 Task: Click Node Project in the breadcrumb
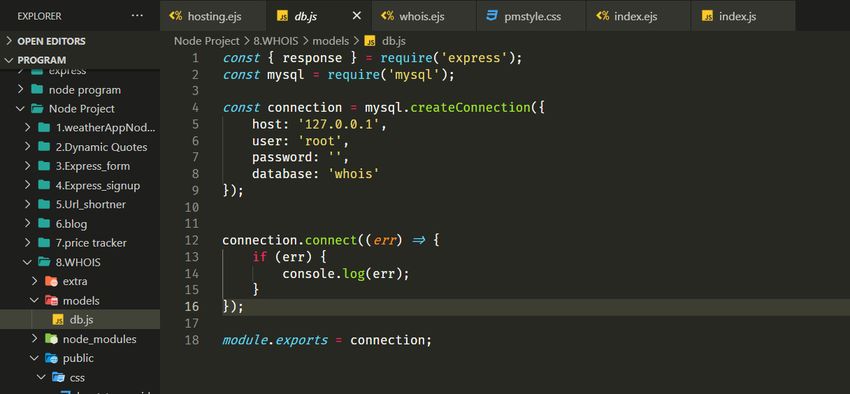(207, 41)
